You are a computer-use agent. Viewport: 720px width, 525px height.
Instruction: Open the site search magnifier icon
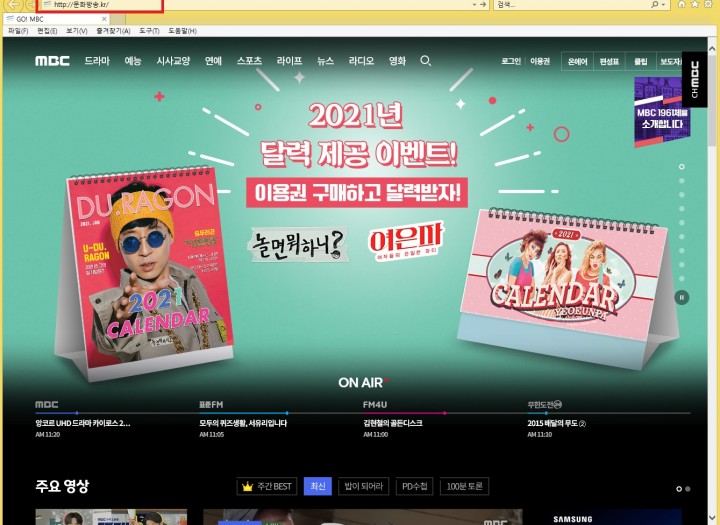pos(426,61)
